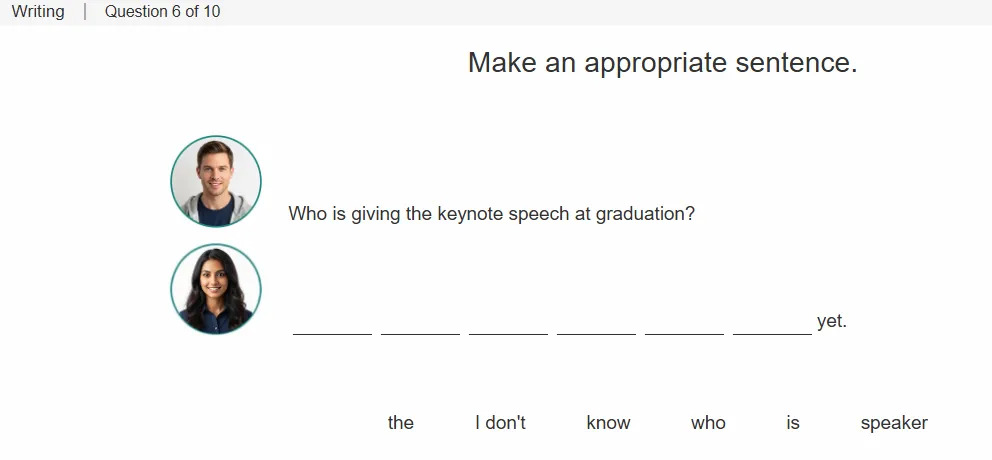Click the female speaker's avatar photo
992x460 pixels.
216,289
